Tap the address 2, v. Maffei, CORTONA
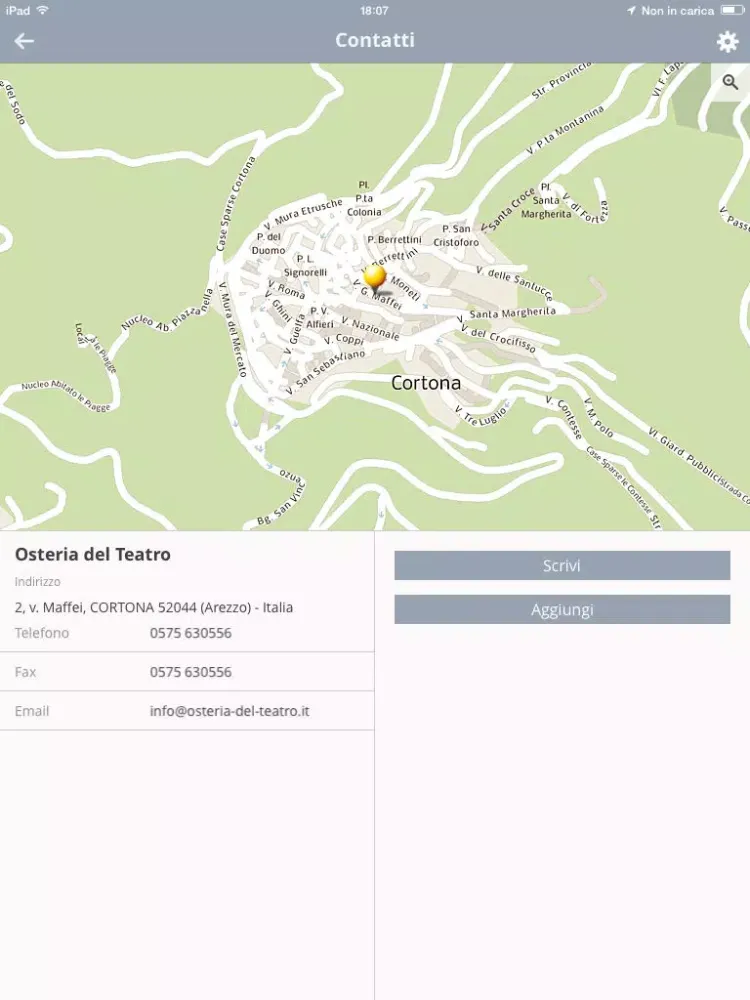 coord(154,607)
